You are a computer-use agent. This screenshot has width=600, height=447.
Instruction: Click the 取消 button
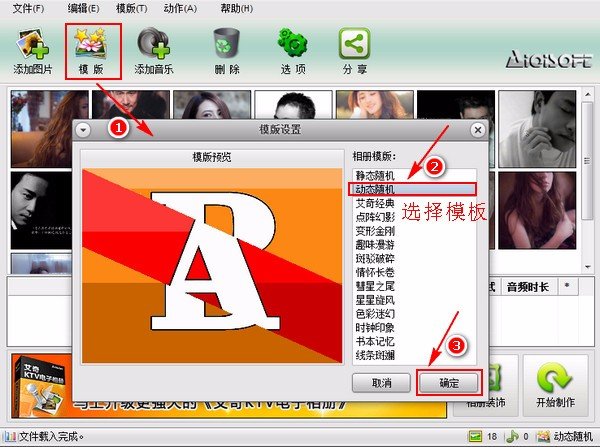tap(381, 383)
